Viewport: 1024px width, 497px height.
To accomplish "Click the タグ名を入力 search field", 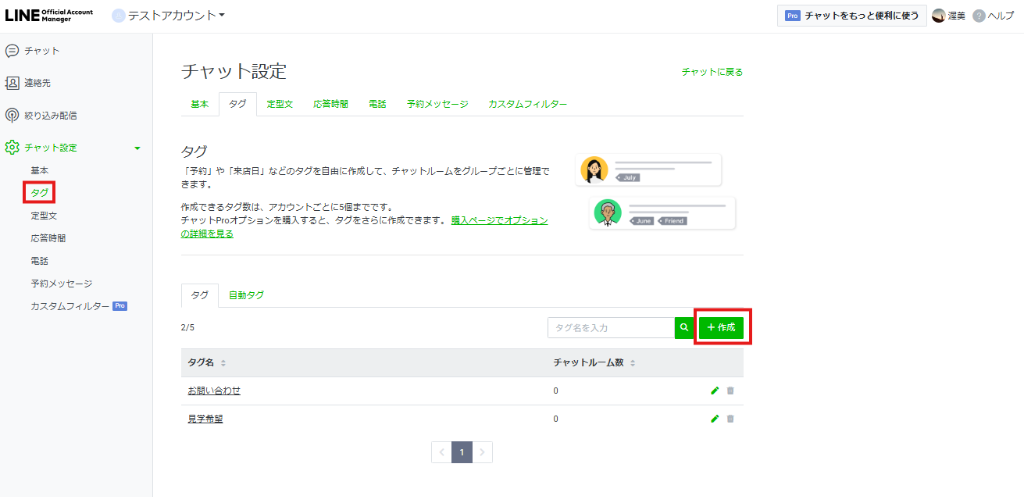I will click(610, 327).
